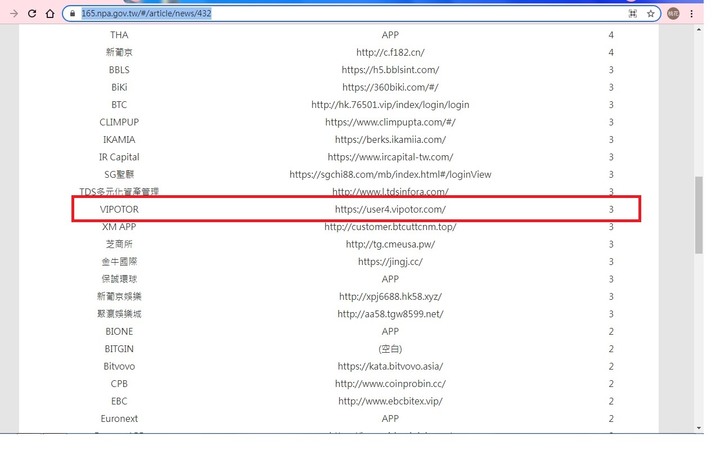This screenshot has height=450, width=720.
Task: Click the (空白) cell in BITGIN row
Action: [x=390, y=349]
